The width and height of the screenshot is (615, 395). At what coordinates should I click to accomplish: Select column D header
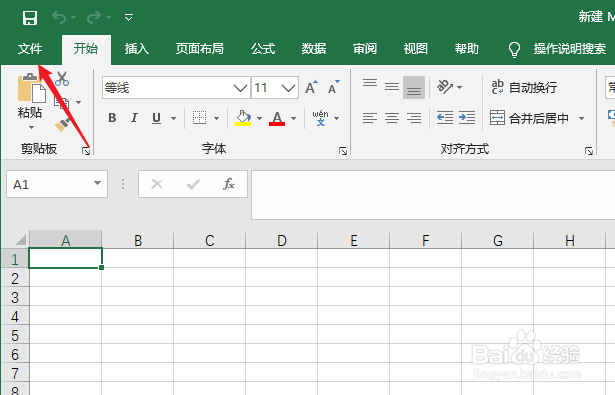tap(282, 240)
